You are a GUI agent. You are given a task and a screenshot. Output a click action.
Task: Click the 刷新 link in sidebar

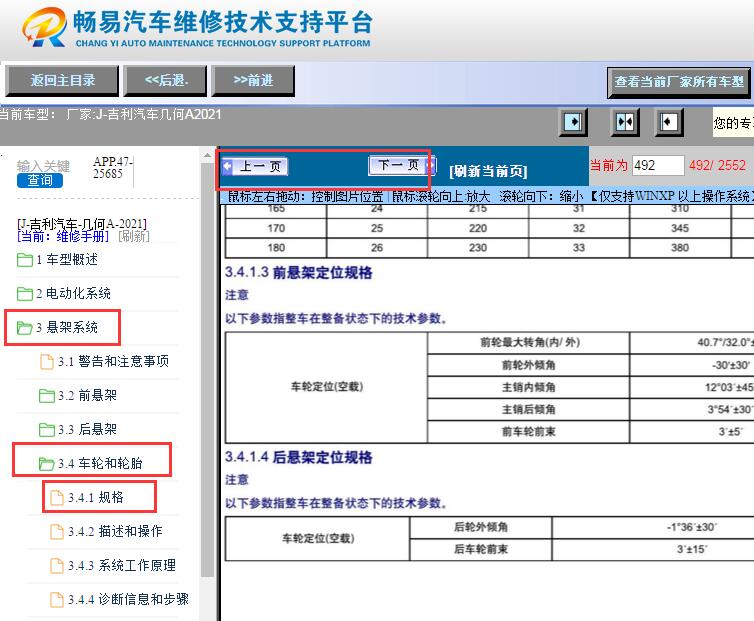(x=133, y=236)
